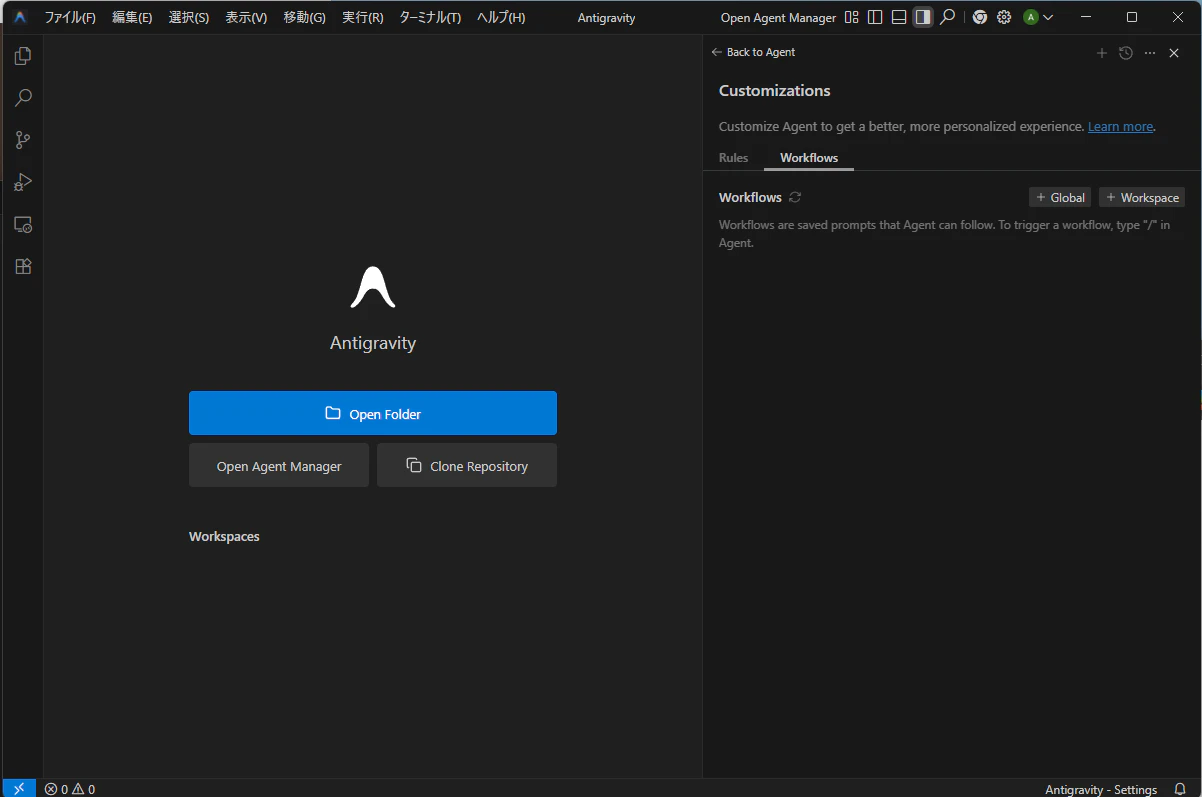
Task: Open the Remote Explorer view
Action: 23,224
